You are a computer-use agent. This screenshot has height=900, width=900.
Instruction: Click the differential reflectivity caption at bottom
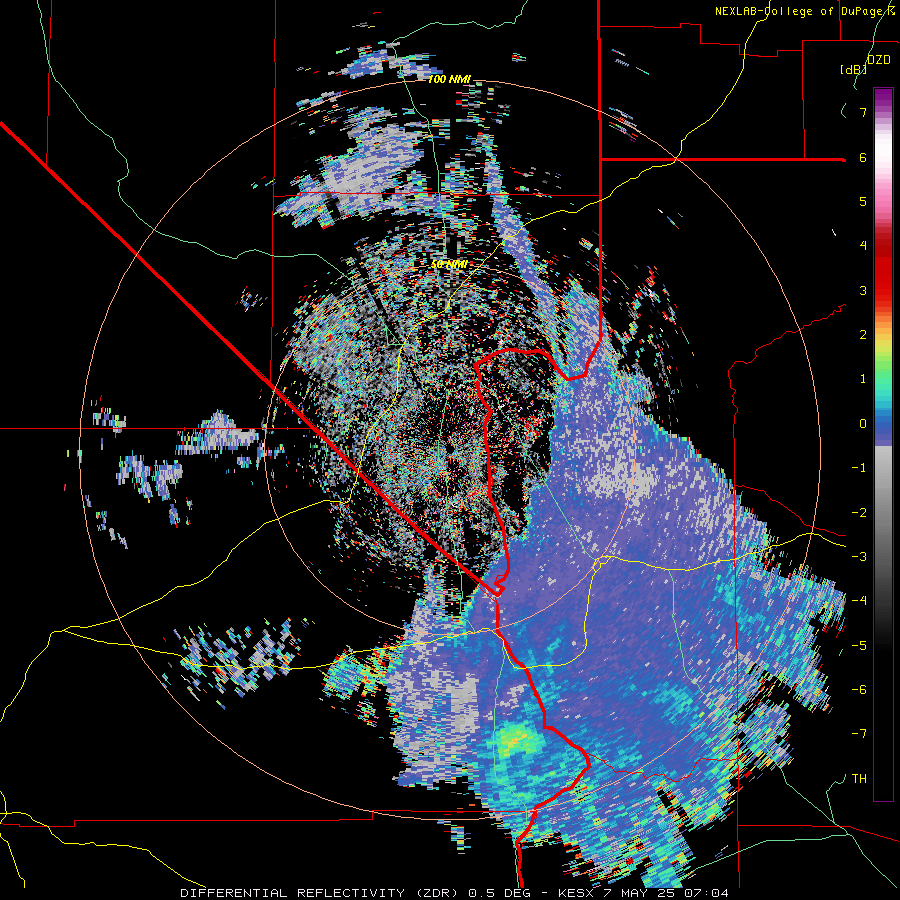[x=454, y=893]
